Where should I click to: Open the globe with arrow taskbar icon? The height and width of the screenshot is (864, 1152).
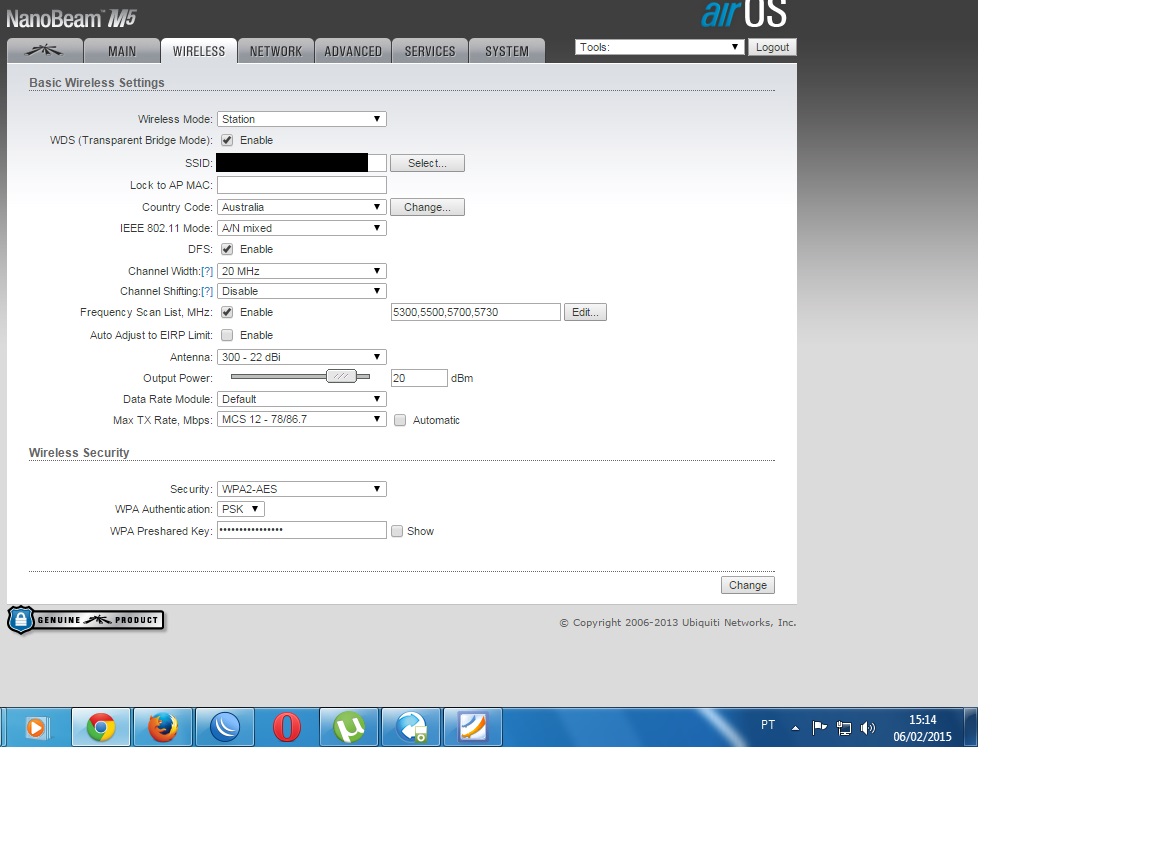coord(411,727)
